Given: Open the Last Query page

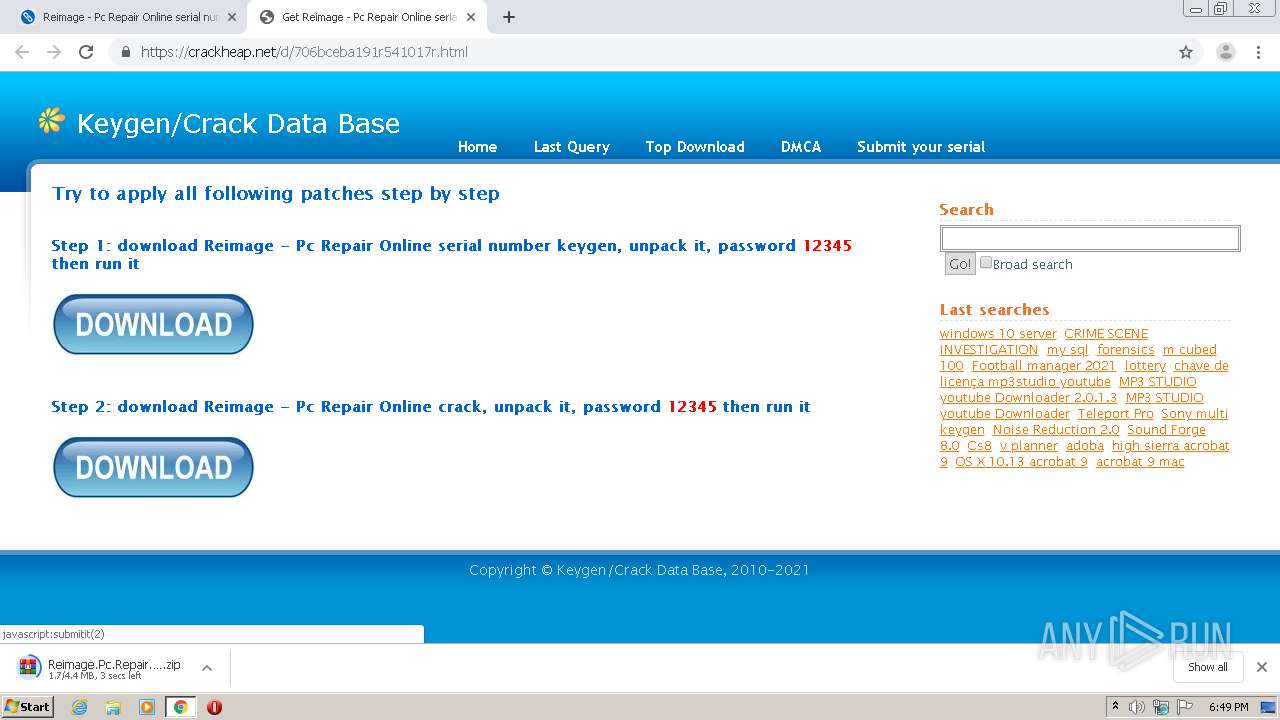Looking at the screenshot, I should point(571,146).
